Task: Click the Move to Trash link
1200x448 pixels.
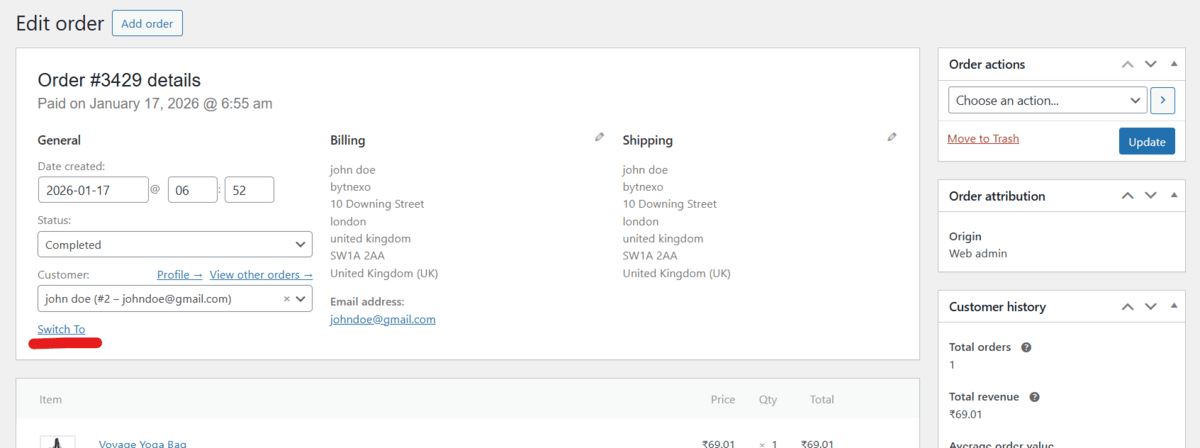Action: pyautogui.click(x=983, y=139)
